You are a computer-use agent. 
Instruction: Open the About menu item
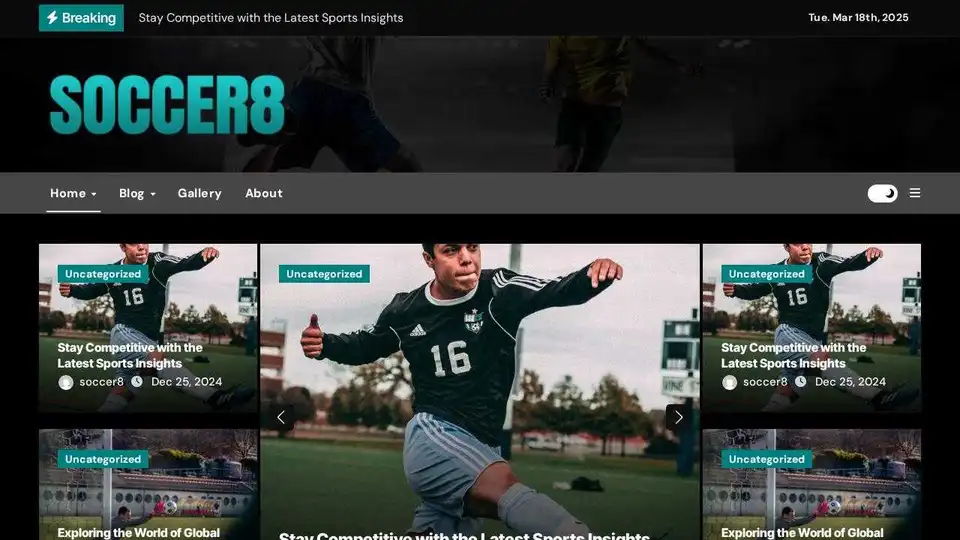click(264, 193)
